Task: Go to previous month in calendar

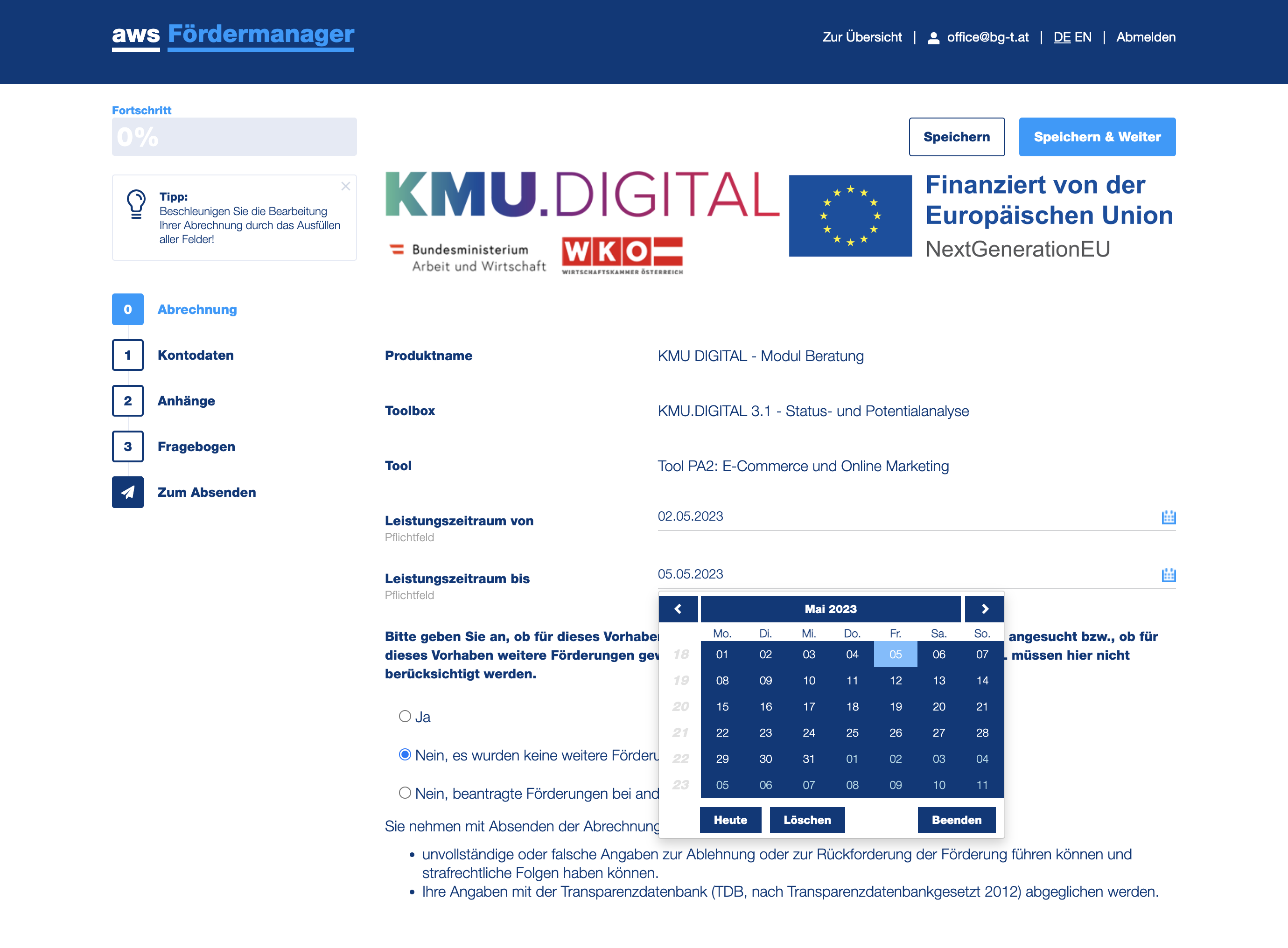Action: coord(678,609)
